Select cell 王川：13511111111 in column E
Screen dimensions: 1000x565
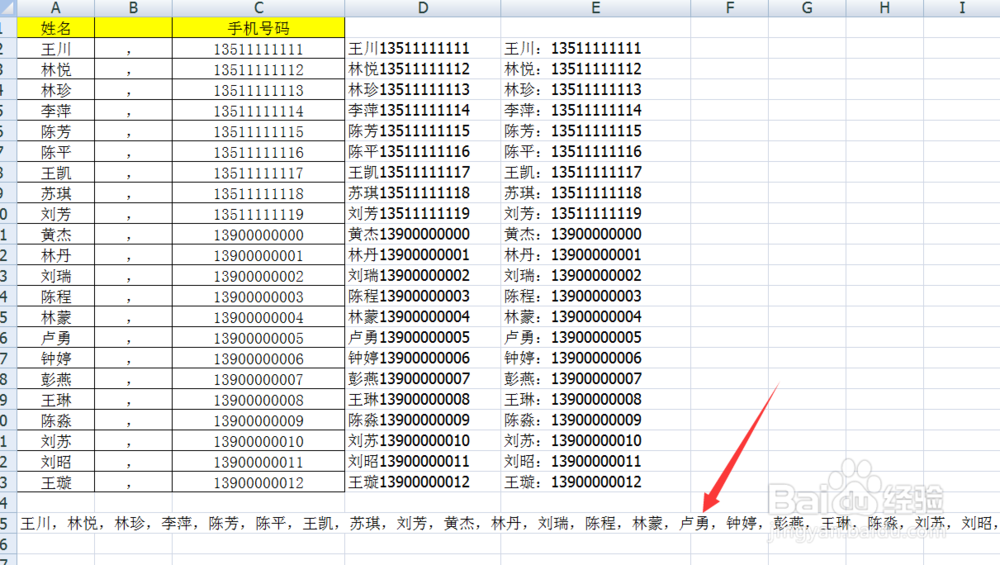596,48
